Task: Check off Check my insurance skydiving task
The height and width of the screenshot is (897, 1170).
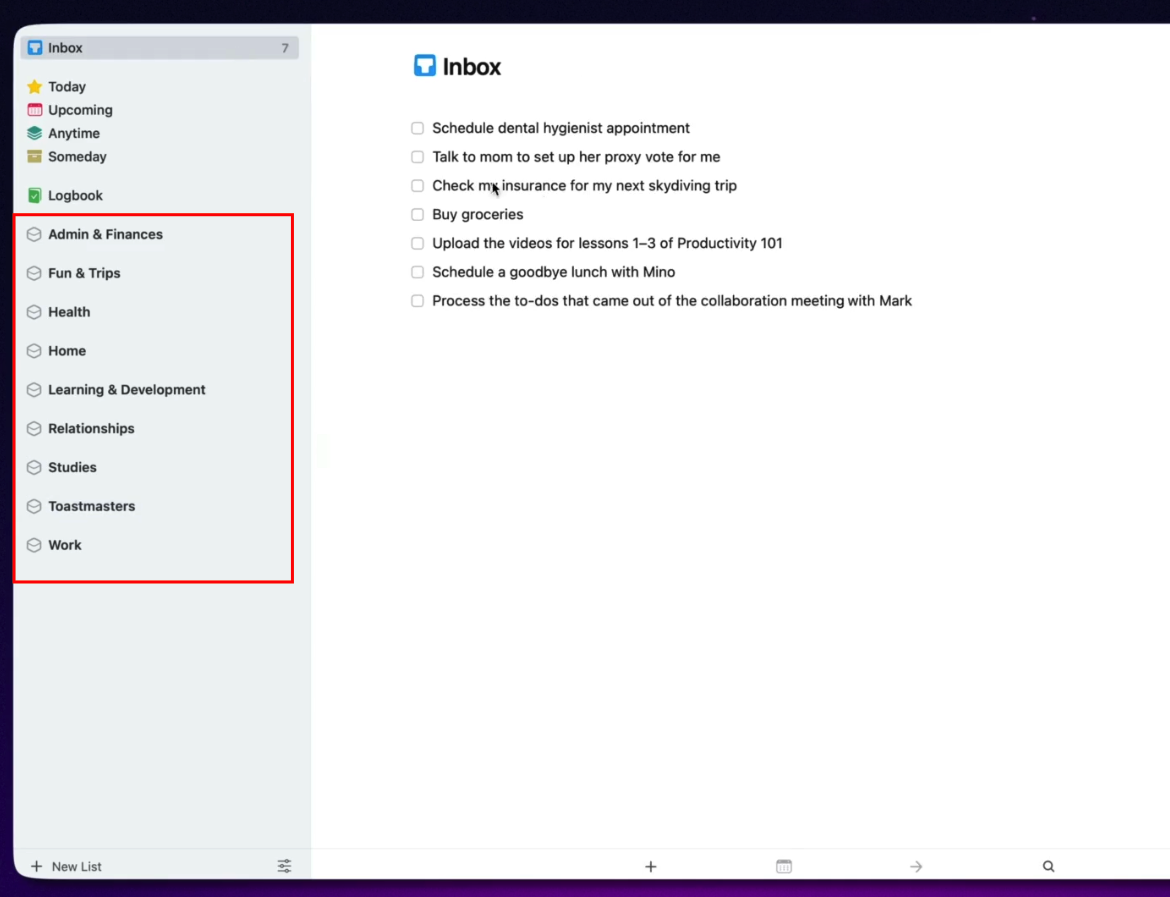Action: (x=417, y=186)
